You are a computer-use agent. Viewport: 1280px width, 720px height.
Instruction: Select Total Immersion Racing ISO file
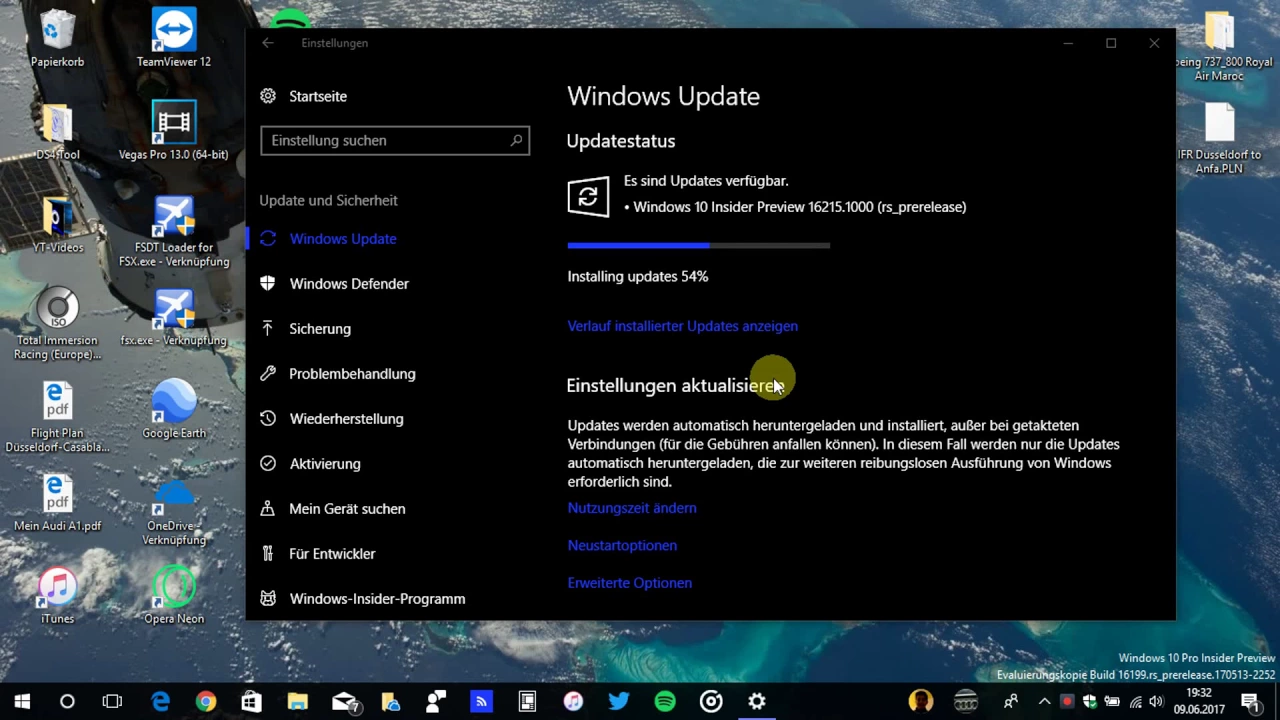[x=57, y=324]
